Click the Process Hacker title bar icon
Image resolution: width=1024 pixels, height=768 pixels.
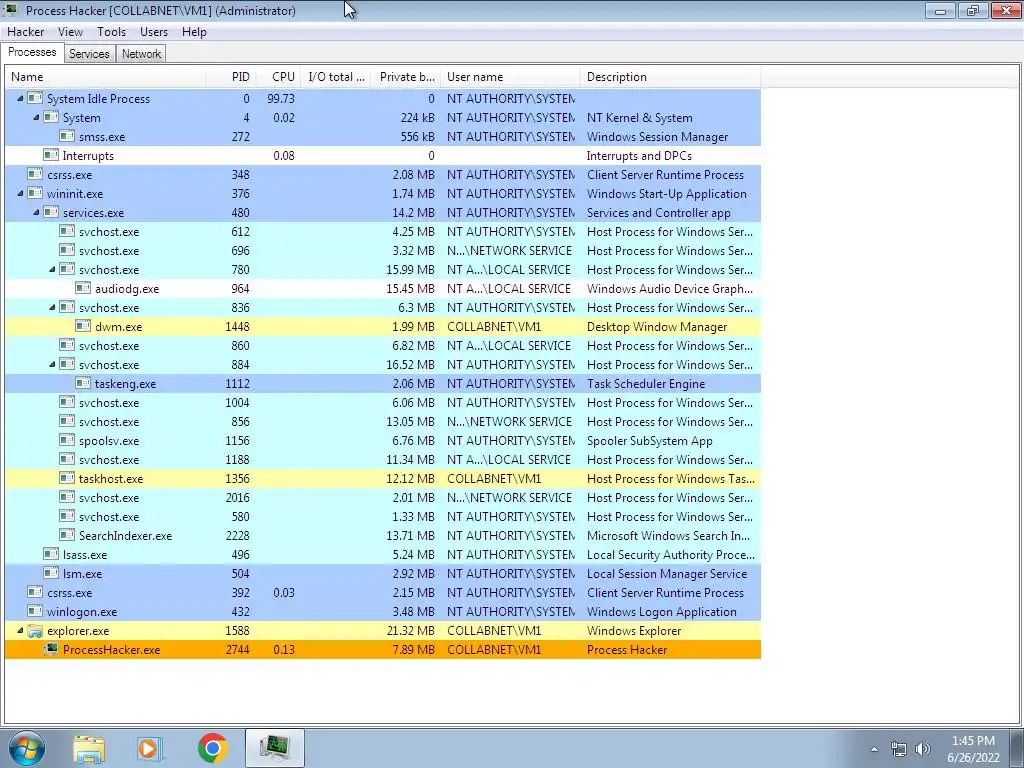[x=10, y=10]
